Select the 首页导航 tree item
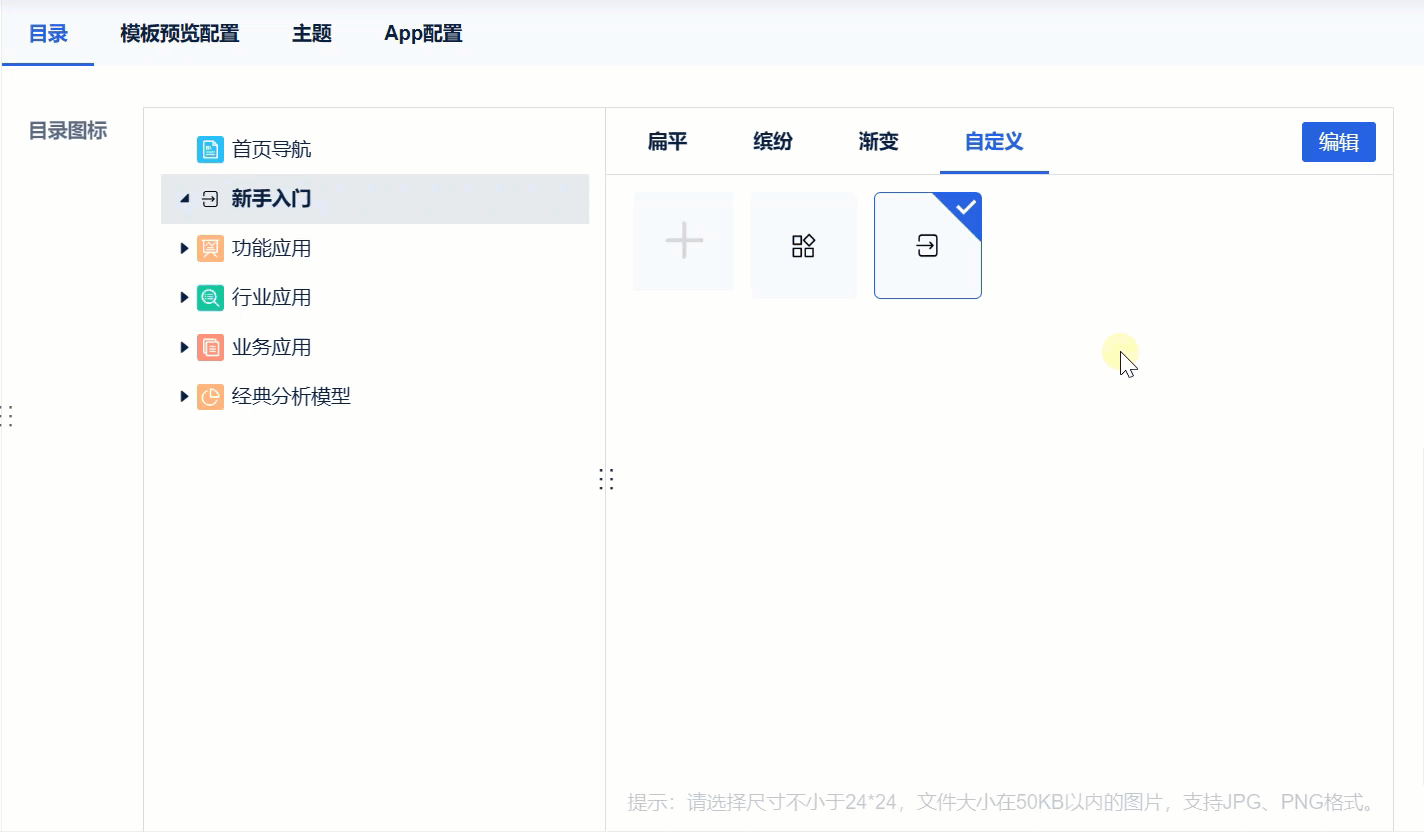This screenshot has width=1424, height=832. pos(272,149)
